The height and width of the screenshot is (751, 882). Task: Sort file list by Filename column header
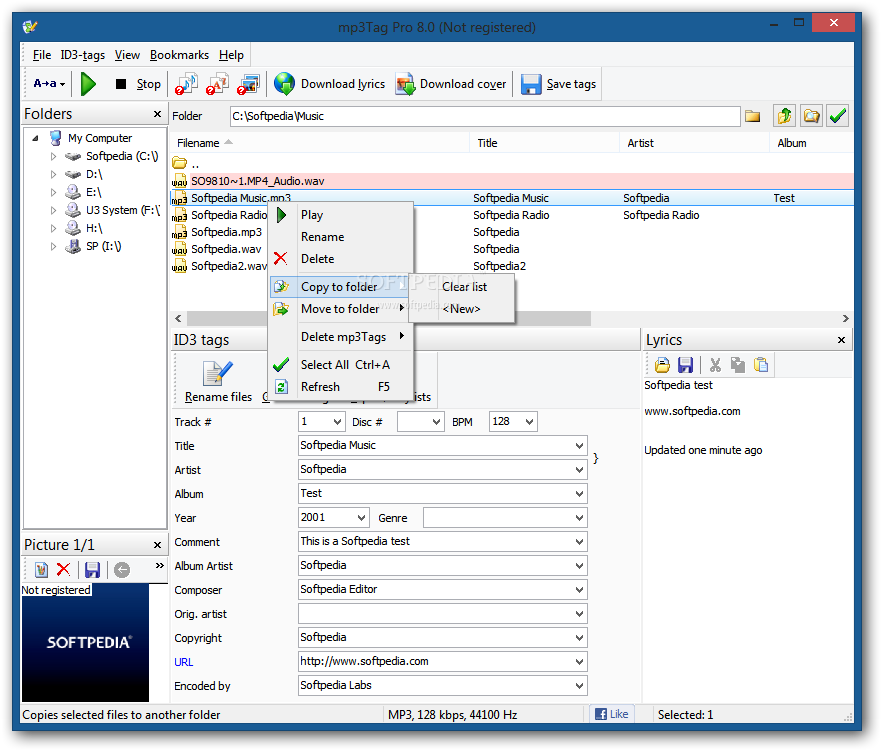pos(320,143)
